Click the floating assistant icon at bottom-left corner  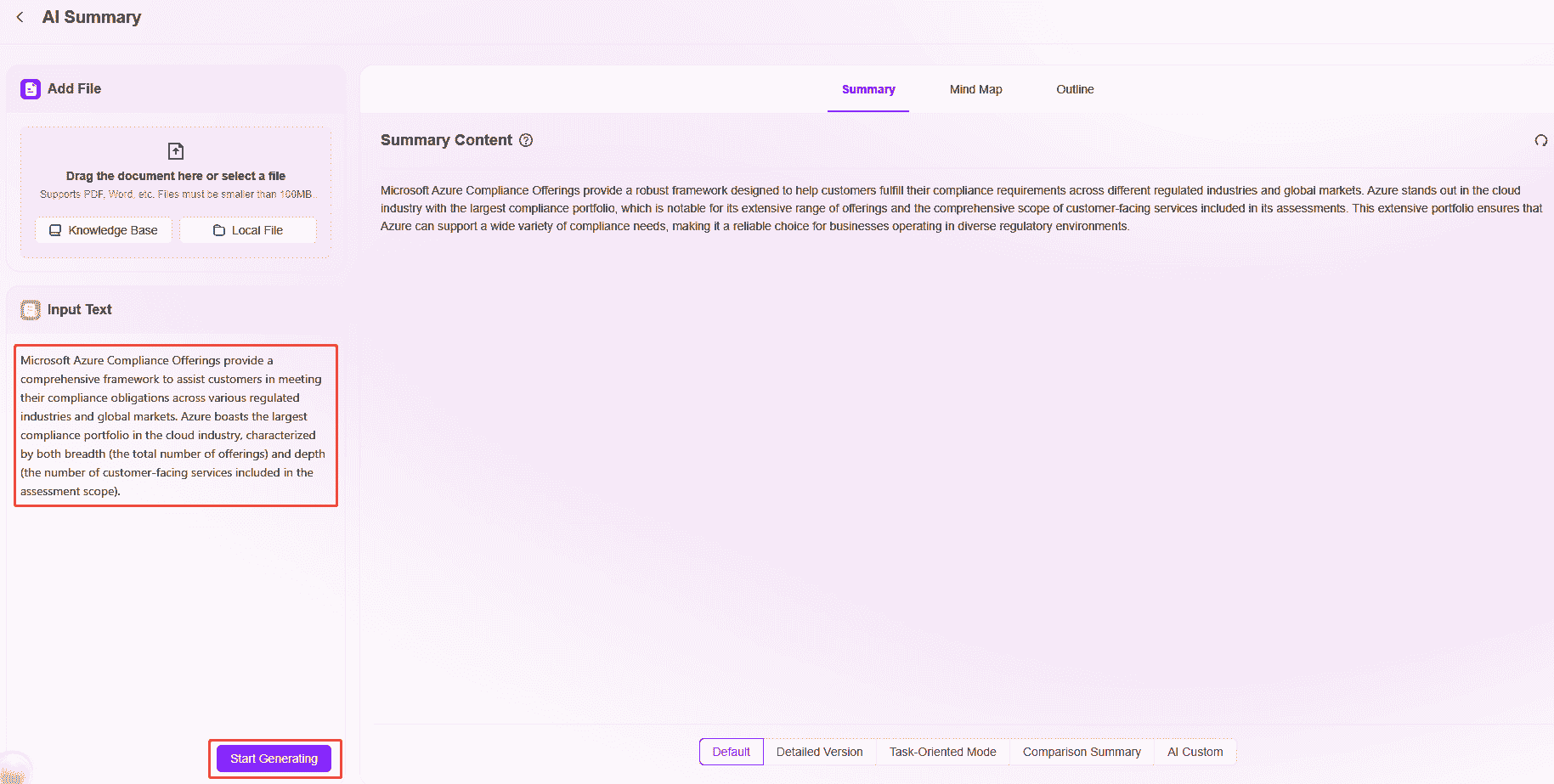12,770
